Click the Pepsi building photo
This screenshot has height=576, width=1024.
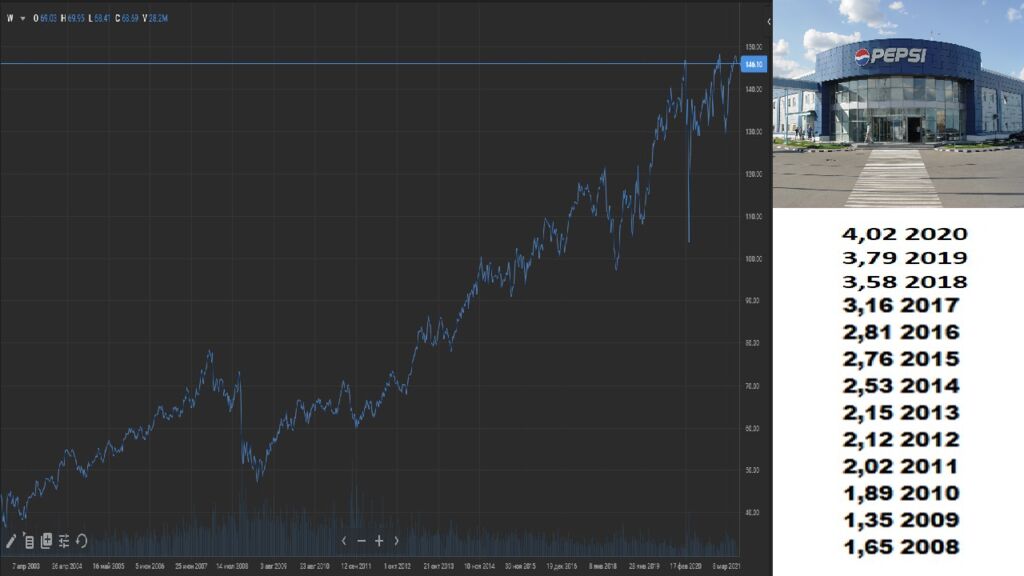(x=897, y=103)
